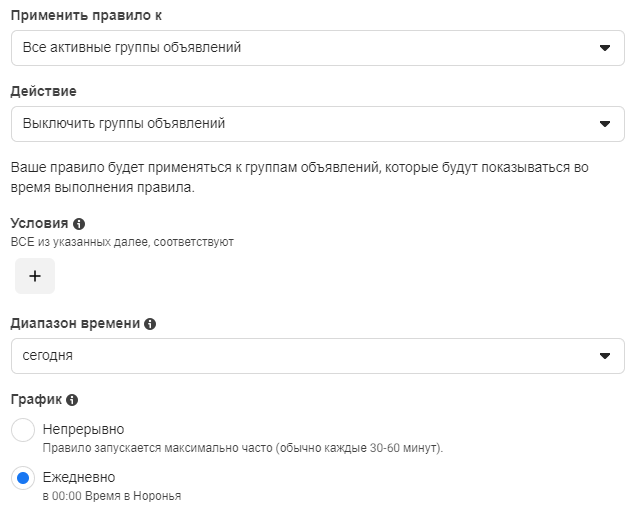Click arrow of Выключить группы объявлений field
The height and width of the screenshot is (505, 635).
tap(605, 124)
